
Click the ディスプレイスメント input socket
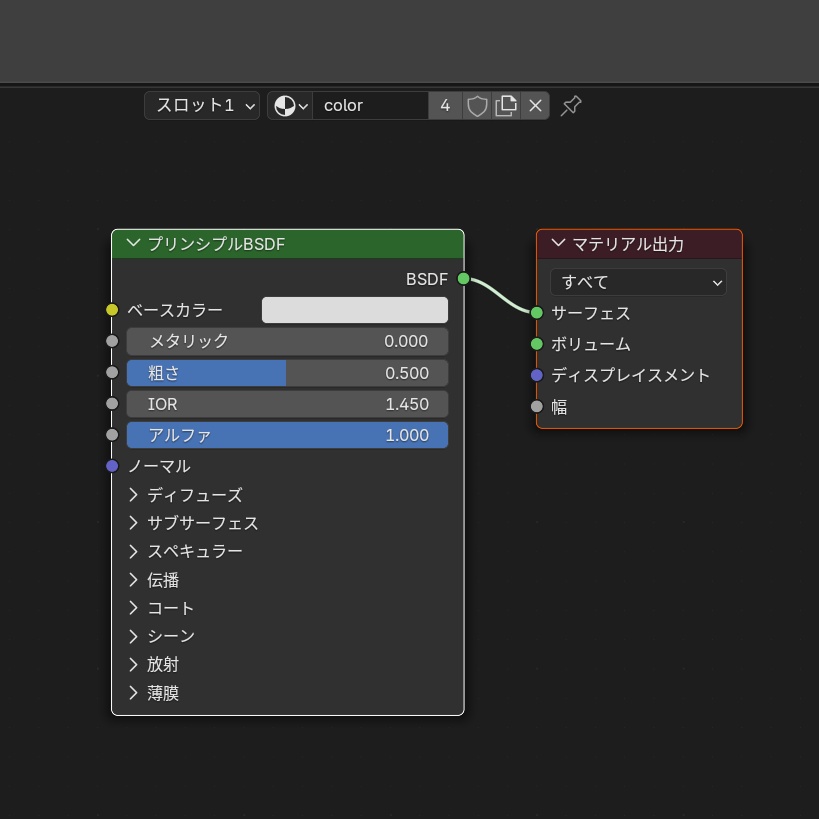tap(537, 375)
